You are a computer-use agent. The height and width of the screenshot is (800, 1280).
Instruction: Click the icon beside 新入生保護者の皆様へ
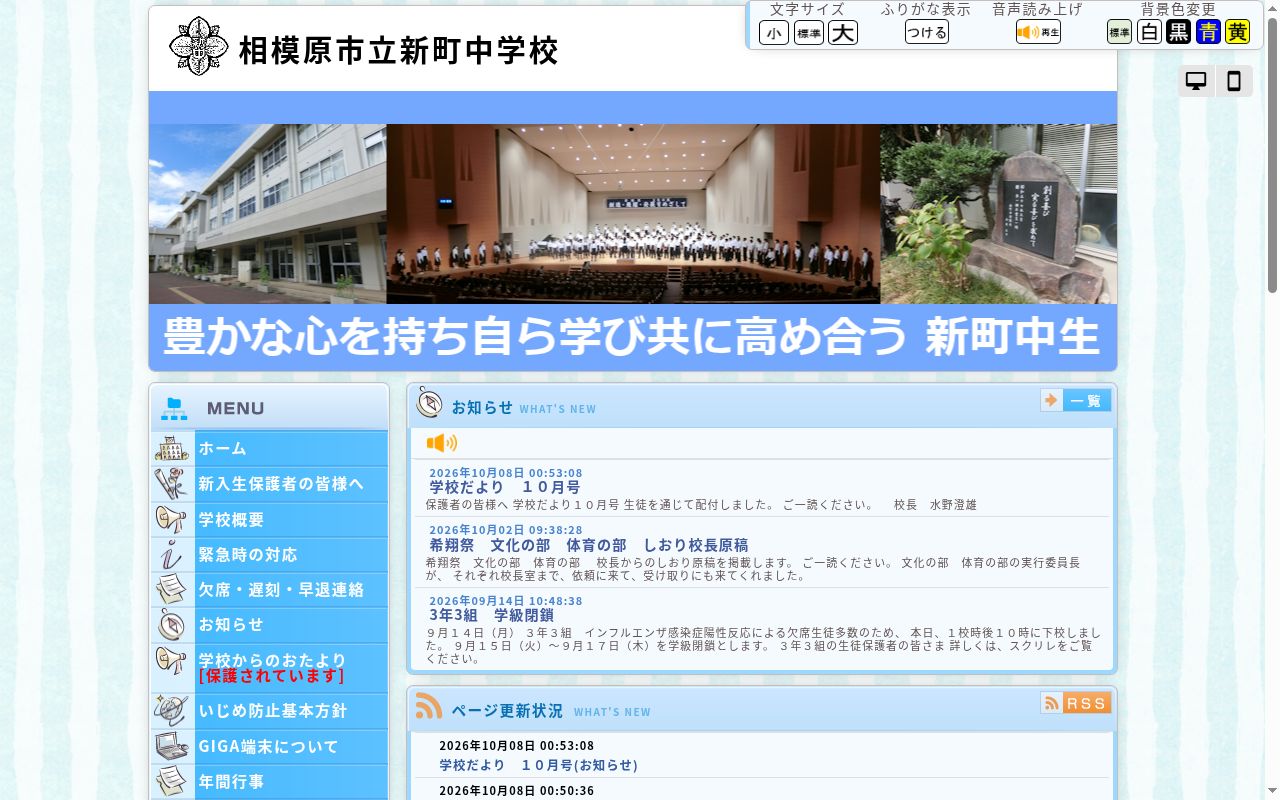pos(172,484)
